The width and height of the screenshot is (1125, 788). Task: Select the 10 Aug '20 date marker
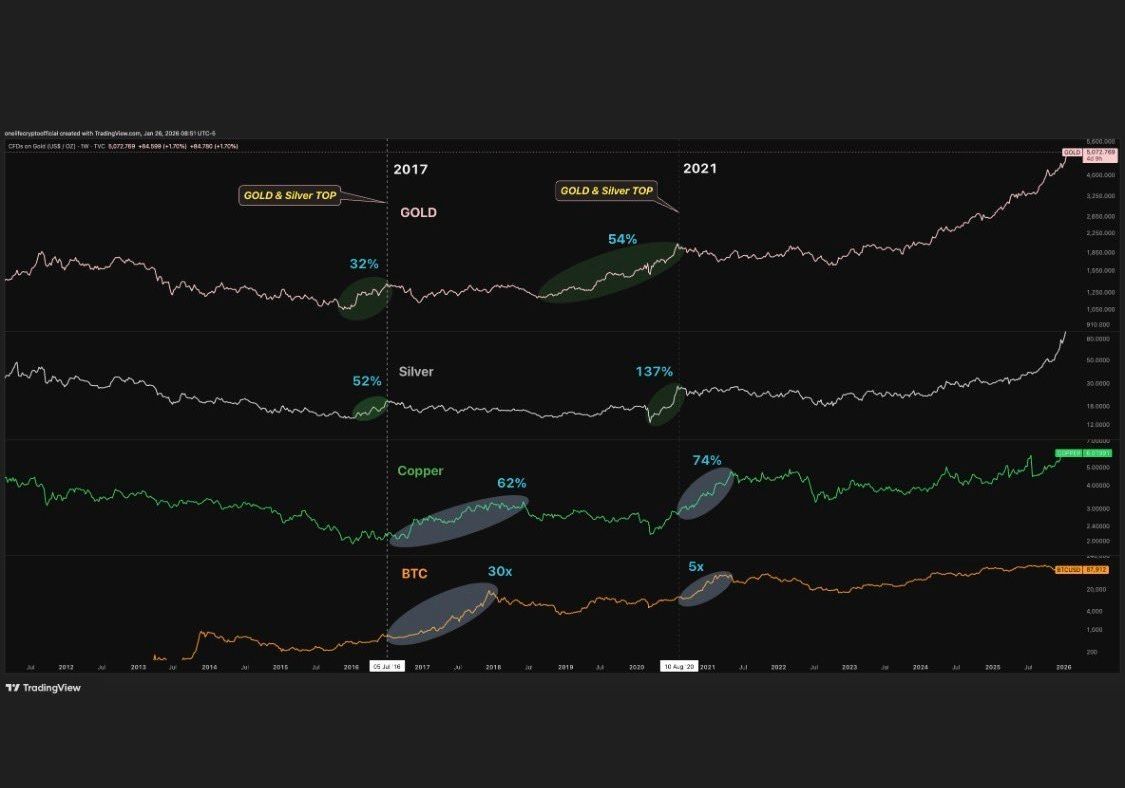pos(680,664)
